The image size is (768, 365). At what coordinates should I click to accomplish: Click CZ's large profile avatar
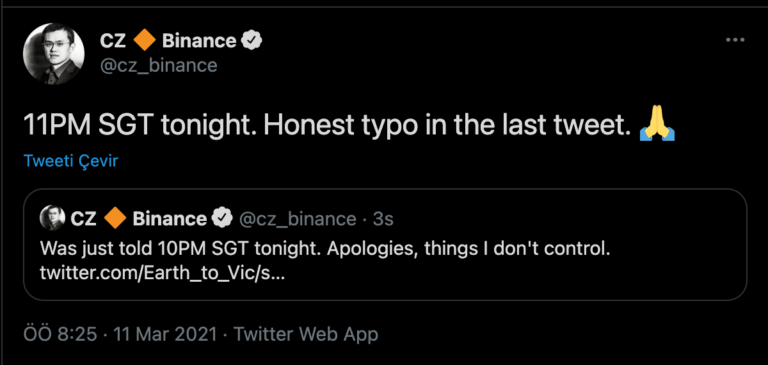pyautogui.click(x=54, y=53)
